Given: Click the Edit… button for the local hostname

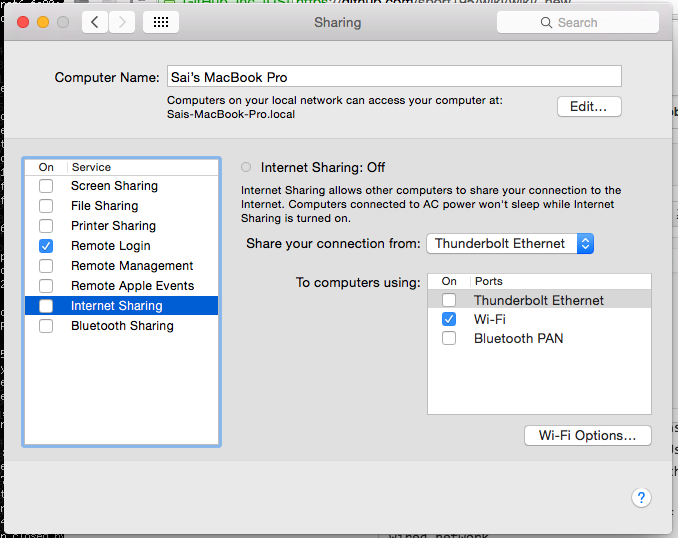Looking at the screenshot, I should (x=589, y=106).
